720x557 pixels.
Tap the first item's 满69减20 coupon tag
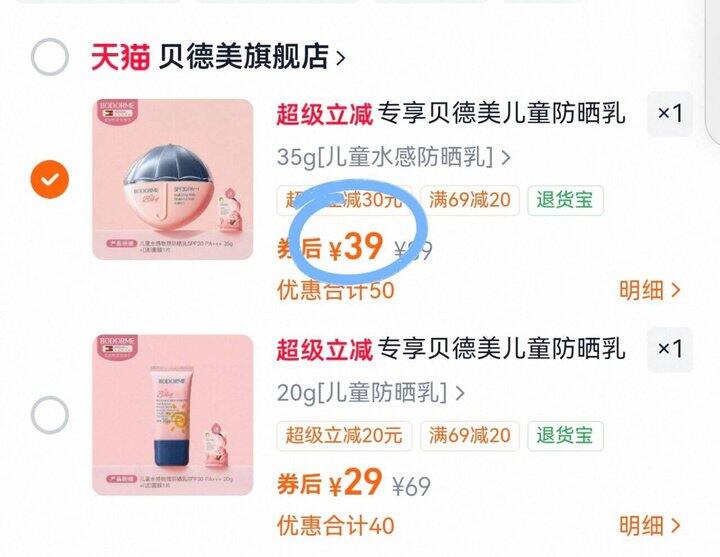pyautogui.click(x=470, y=200)
